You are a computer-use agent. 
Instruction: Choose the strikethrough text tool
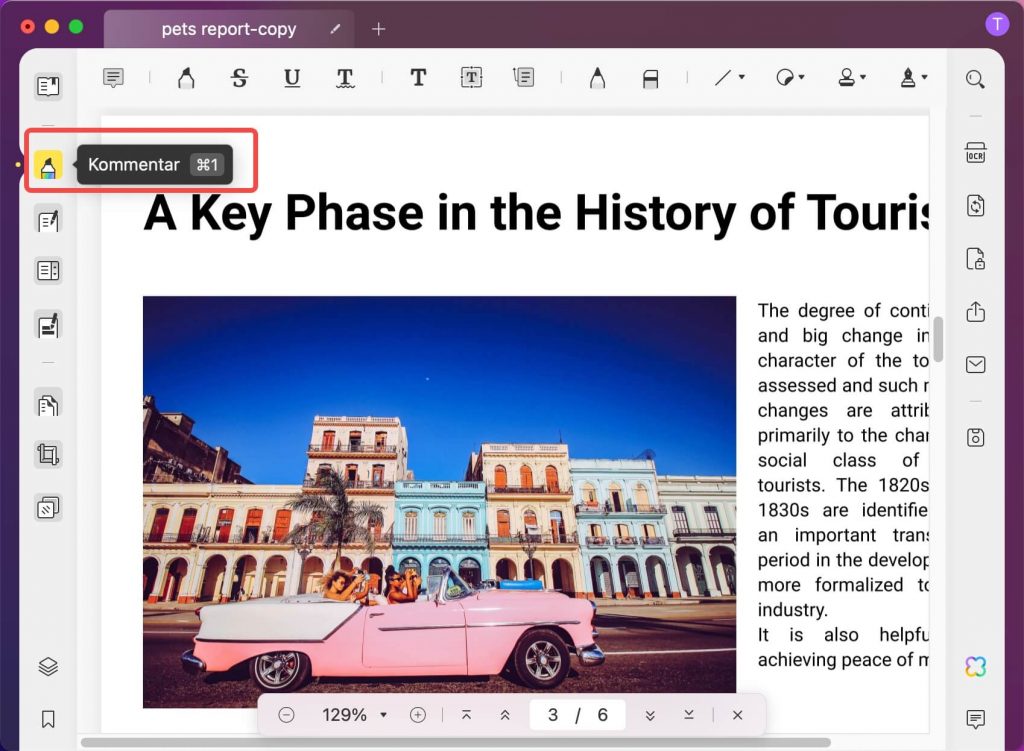(x=240, y=78)
